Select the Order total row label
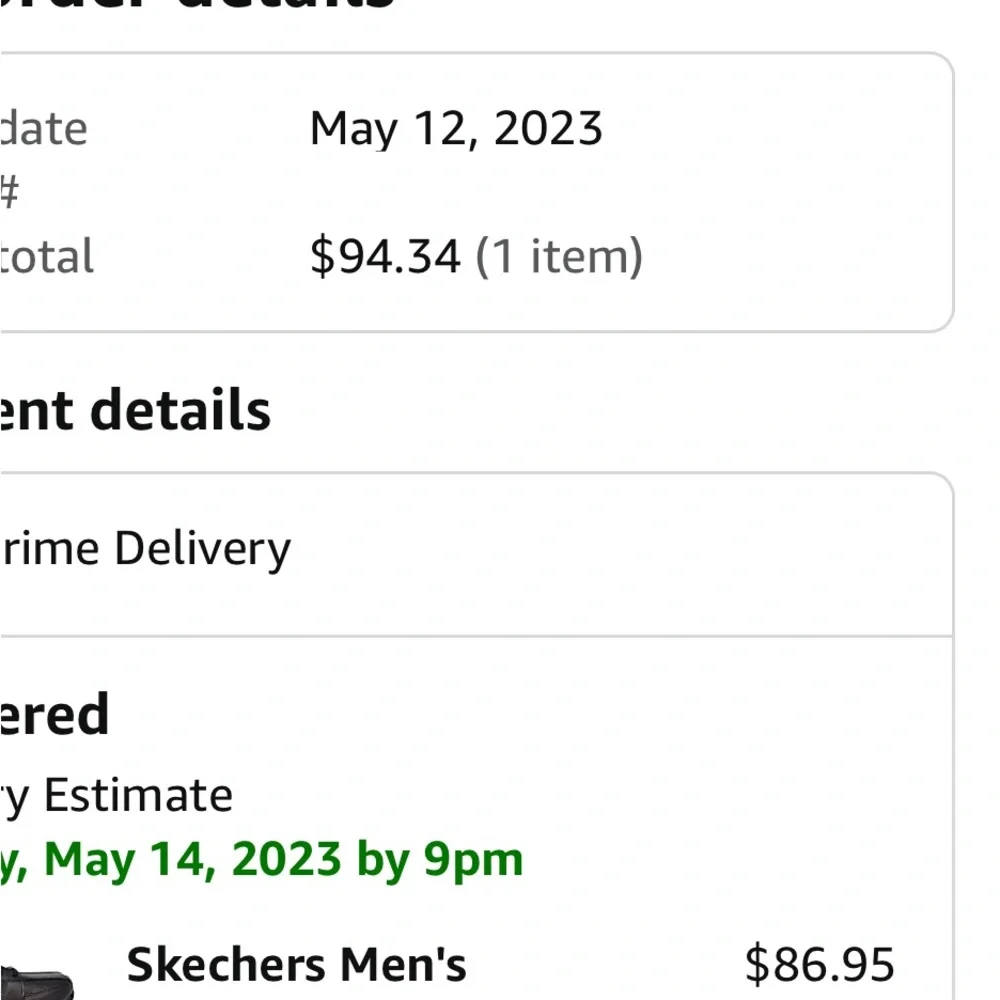The width and height of the screenshot is (1000, 1000). 47,257
